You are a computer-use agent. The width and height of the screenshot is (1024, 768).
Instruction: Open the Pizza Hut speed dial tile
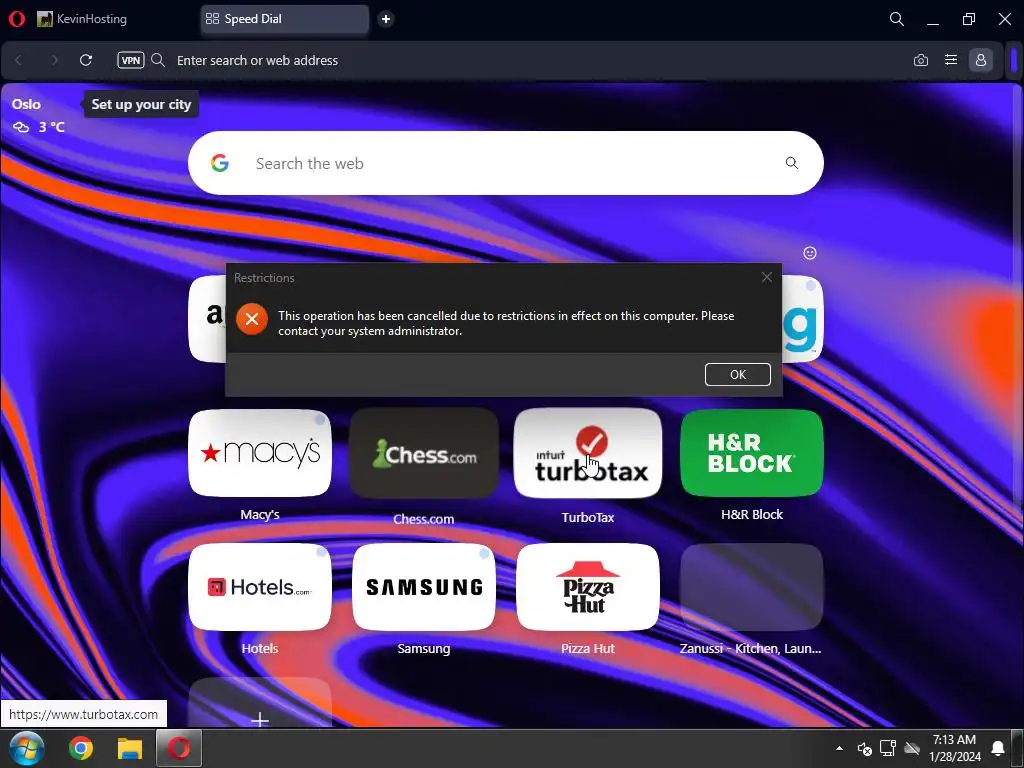[588, 587]
